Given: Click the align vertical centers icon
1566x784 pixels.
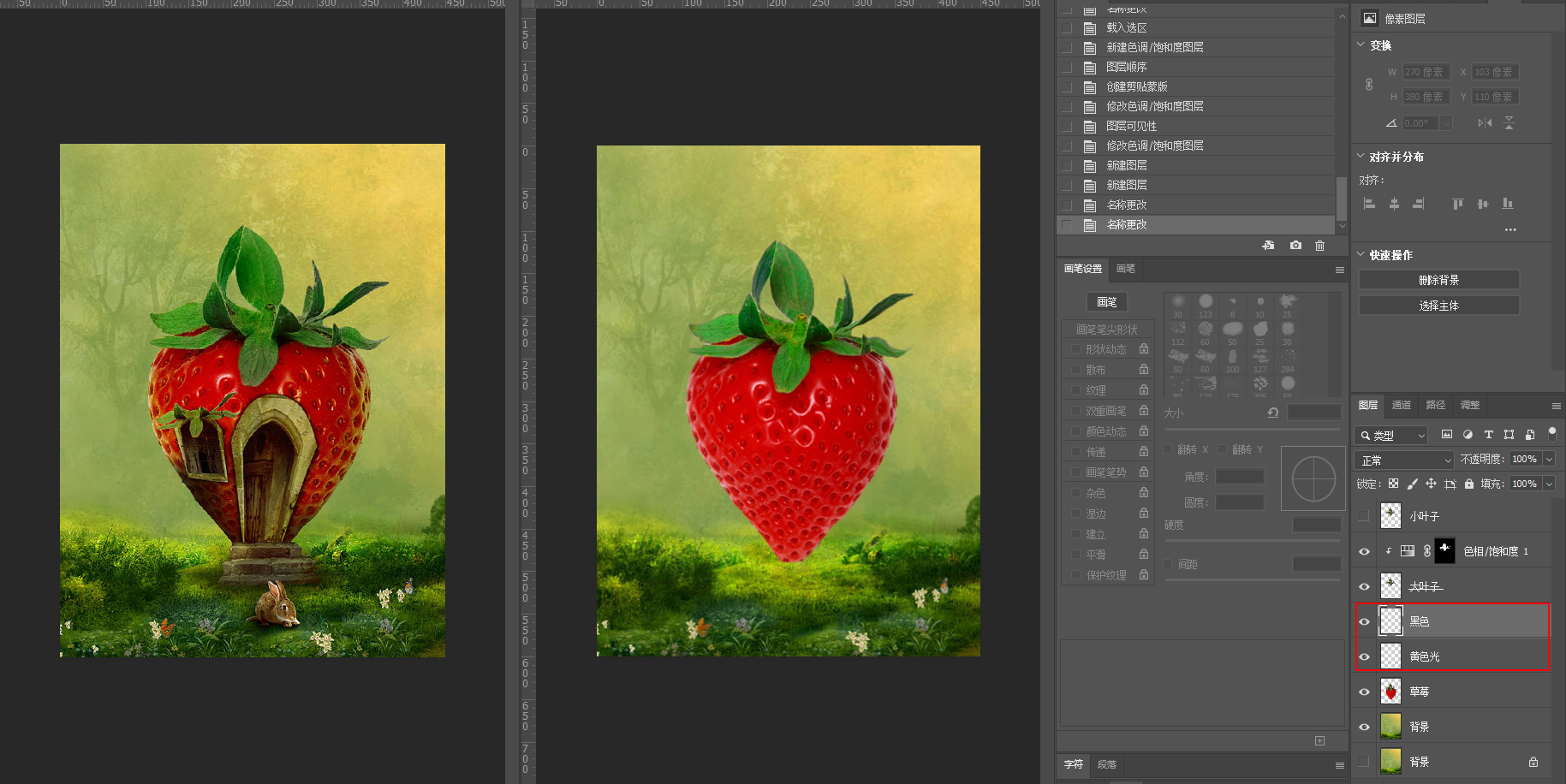Looking at the screenshot, I should 1483,204.
